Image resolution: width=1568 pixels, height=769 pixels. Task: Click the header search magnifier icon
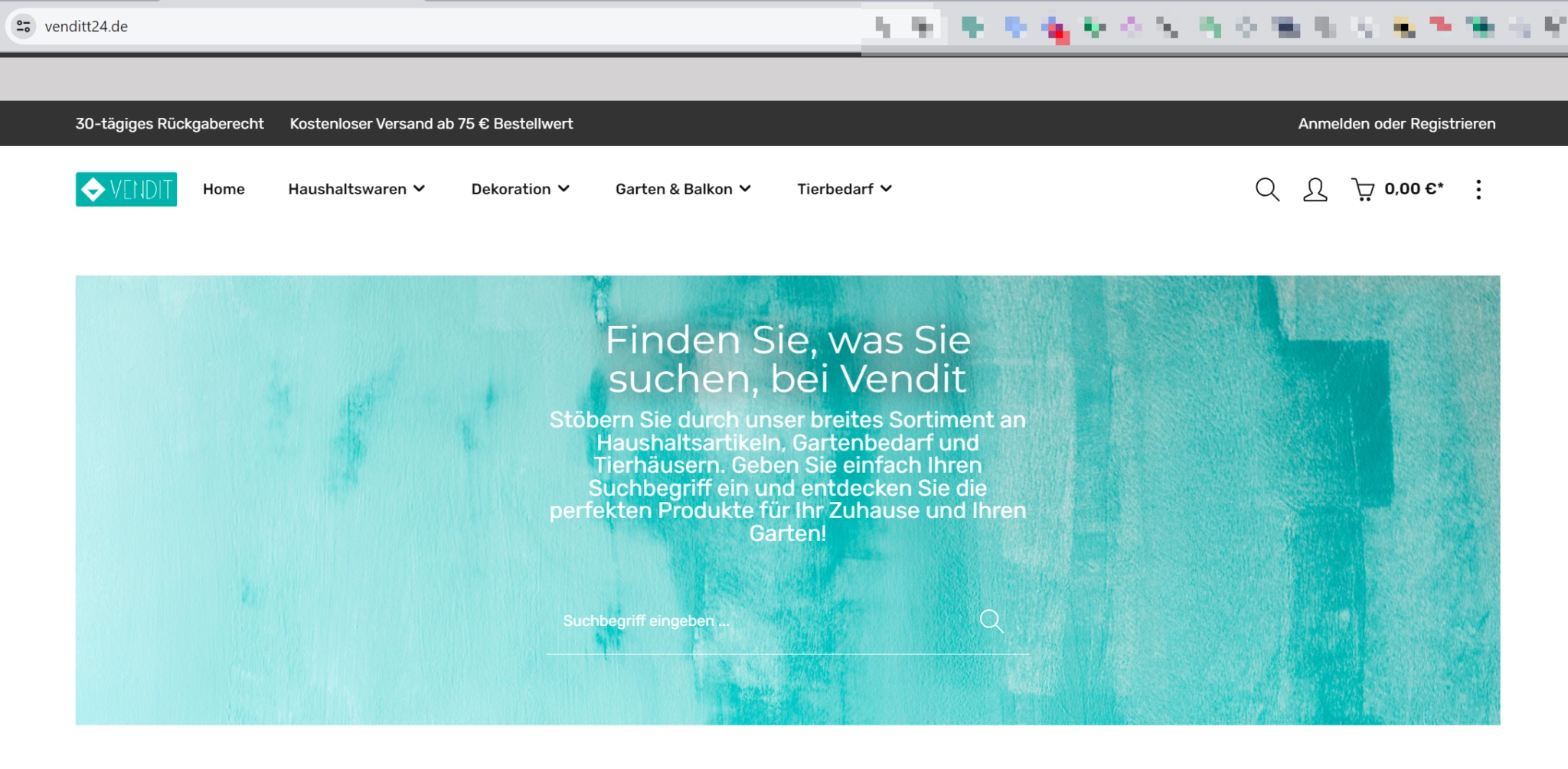(1267, 189)
